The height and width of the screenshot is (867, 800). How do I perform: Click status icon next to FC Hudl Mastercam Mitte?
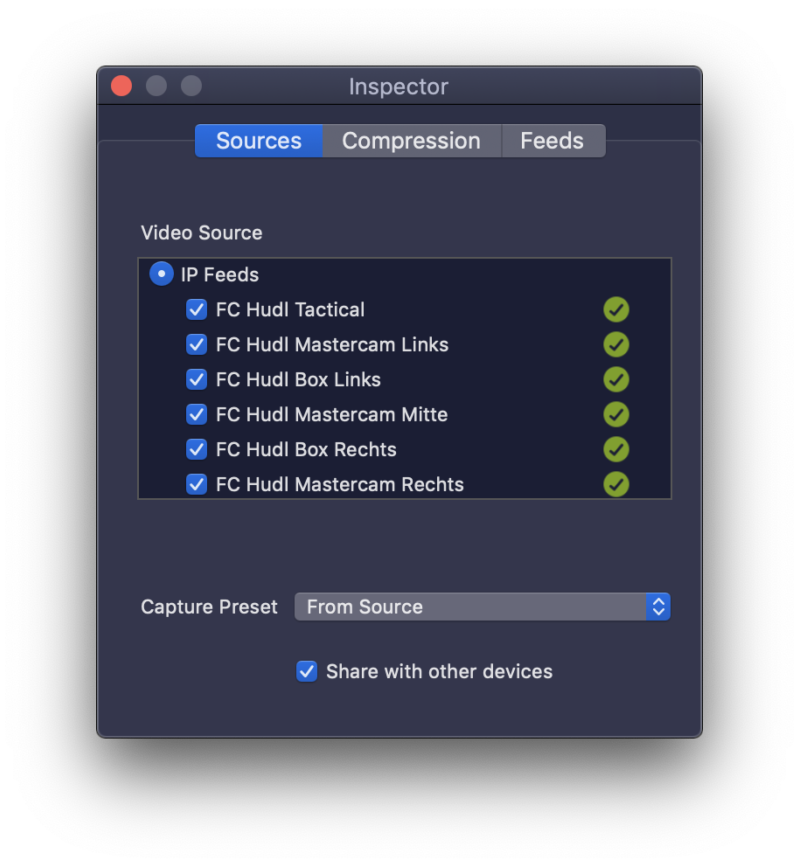[x=616, y=415]
